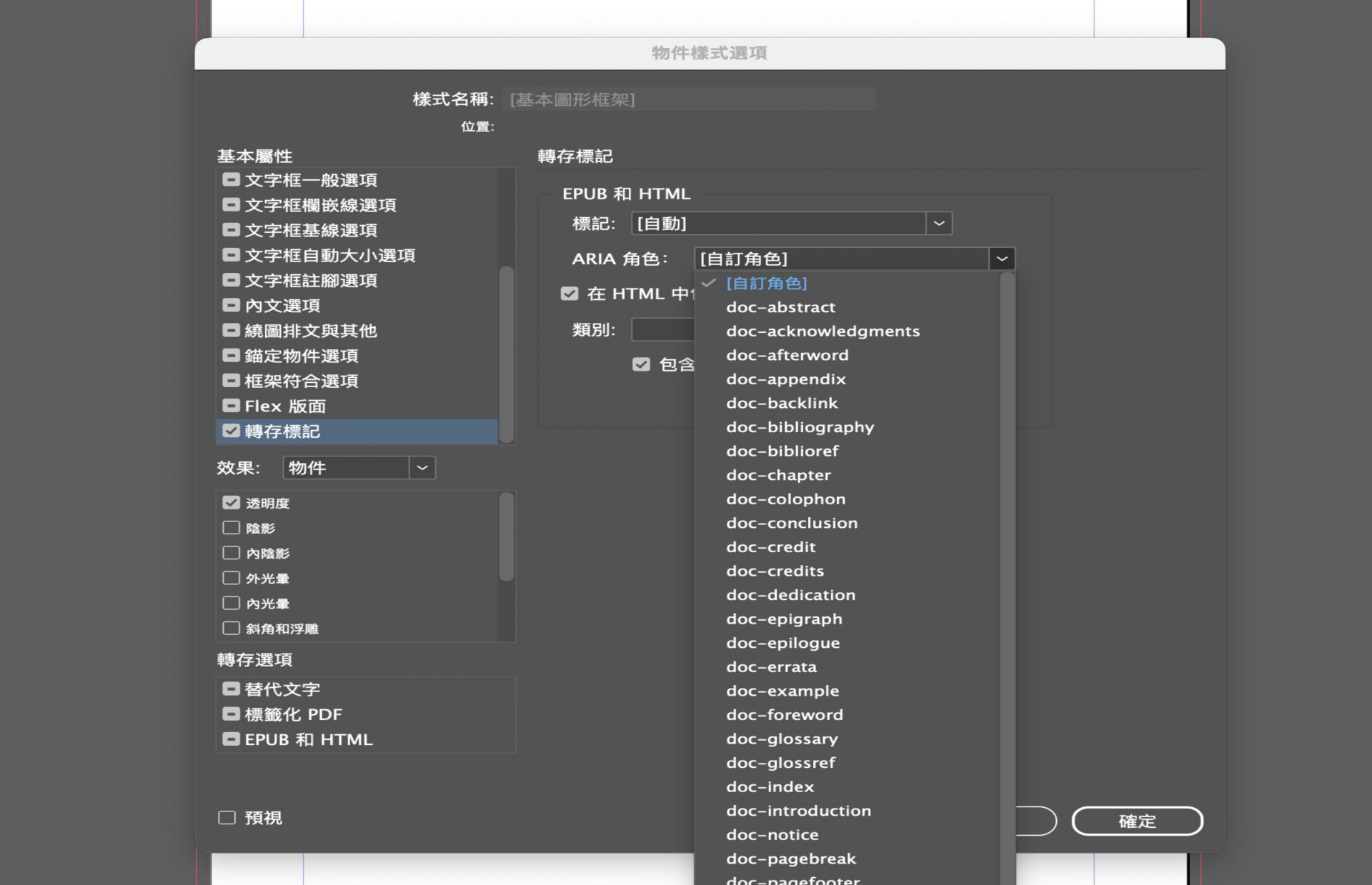Uncheck the 透明度 effect checkbox
Viewport: 1372px width, 885px height.
231,503
